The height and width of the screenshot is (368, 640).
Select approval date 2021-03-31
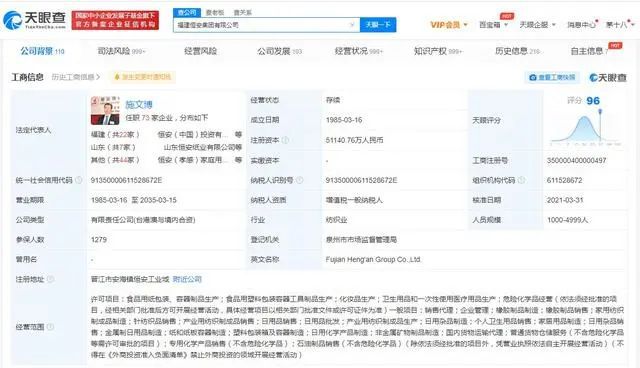[565, 200]
